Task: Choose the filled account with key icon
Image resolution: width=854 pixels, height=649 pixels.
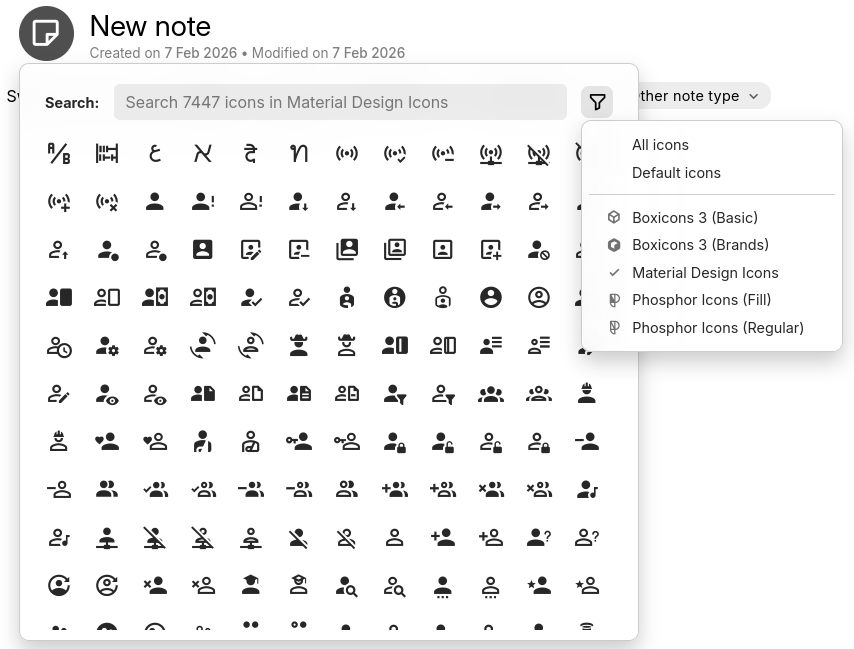Action: point(299,441)
